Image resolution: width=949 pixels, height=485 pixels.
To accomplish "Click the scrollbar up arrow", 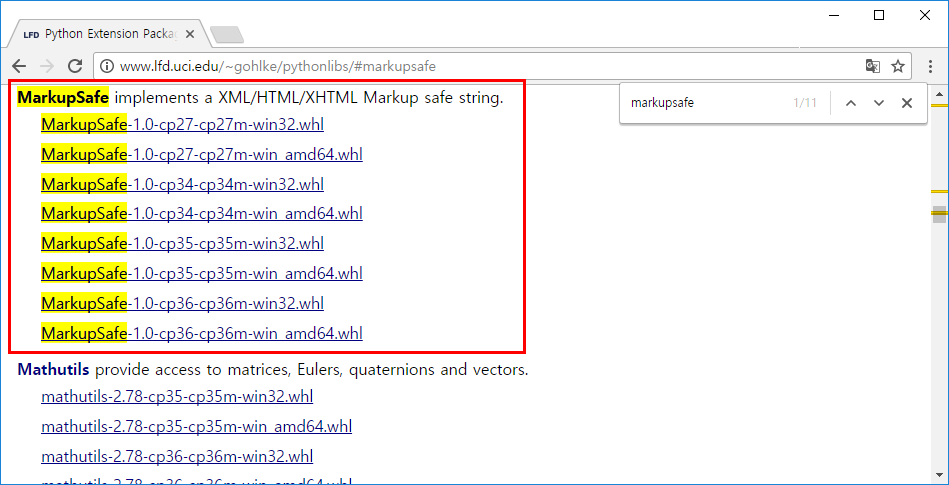I will 939,94.
